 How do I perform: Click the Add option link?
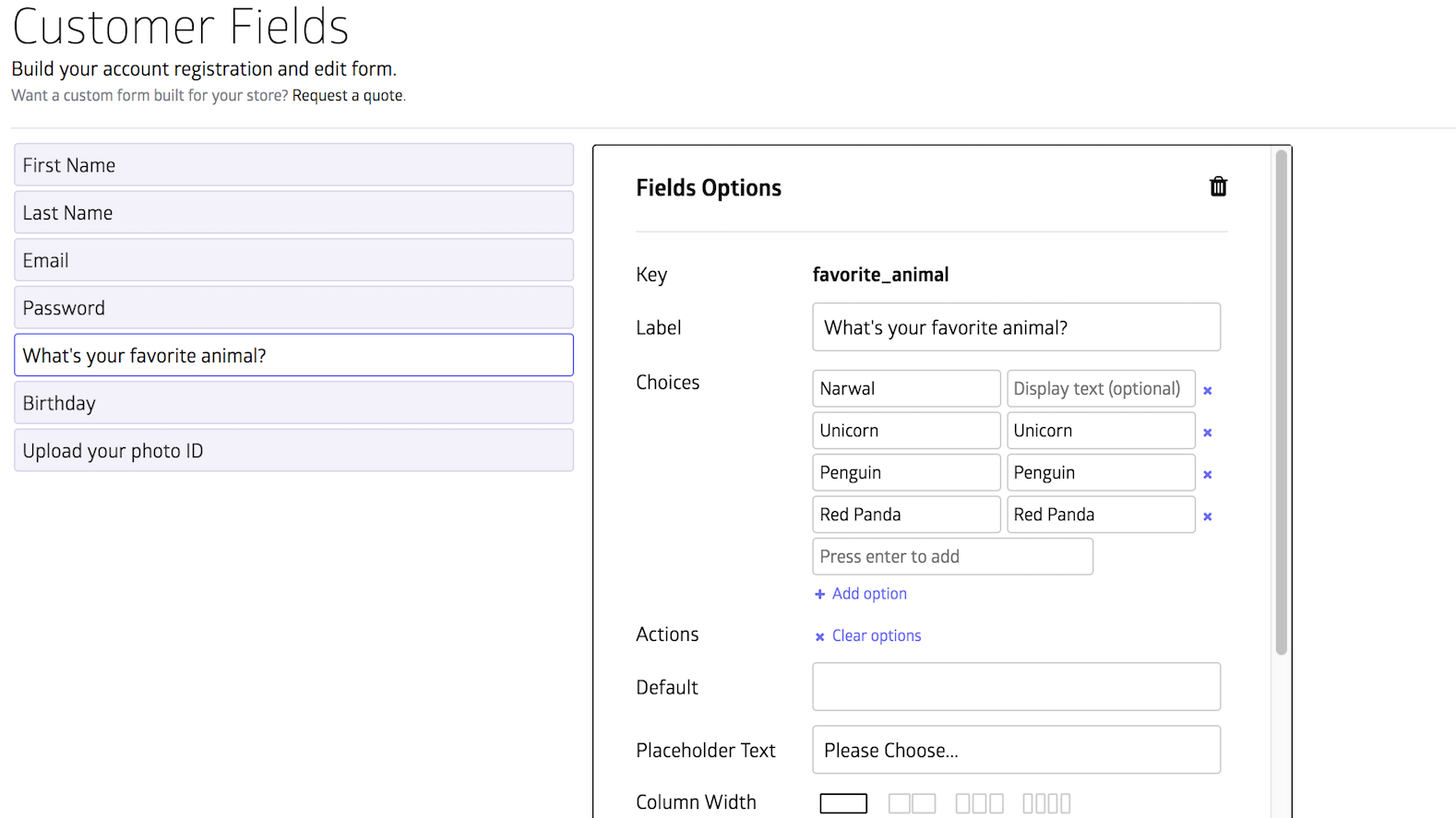[868, 594]
